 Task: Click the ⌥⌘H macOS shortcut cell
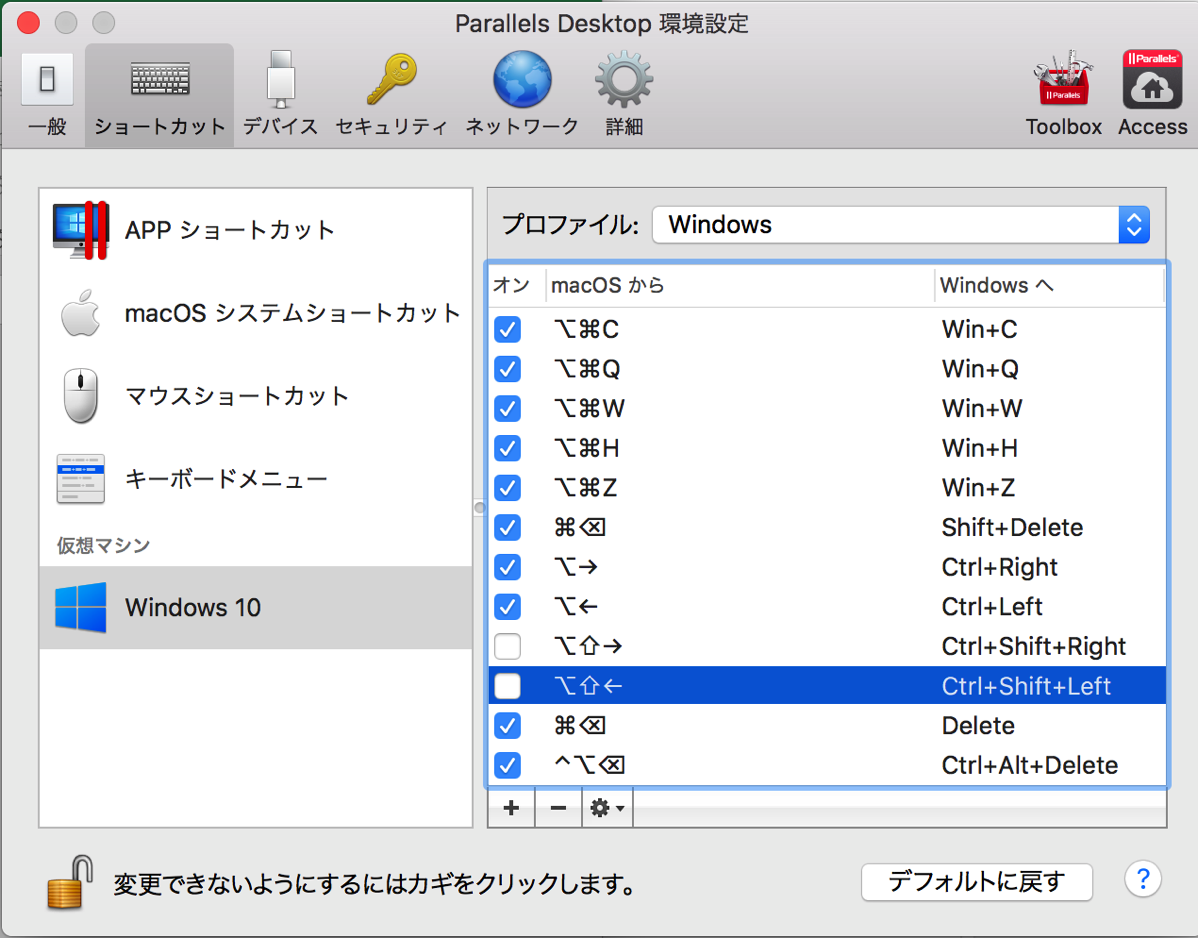(x=587, y=448)
